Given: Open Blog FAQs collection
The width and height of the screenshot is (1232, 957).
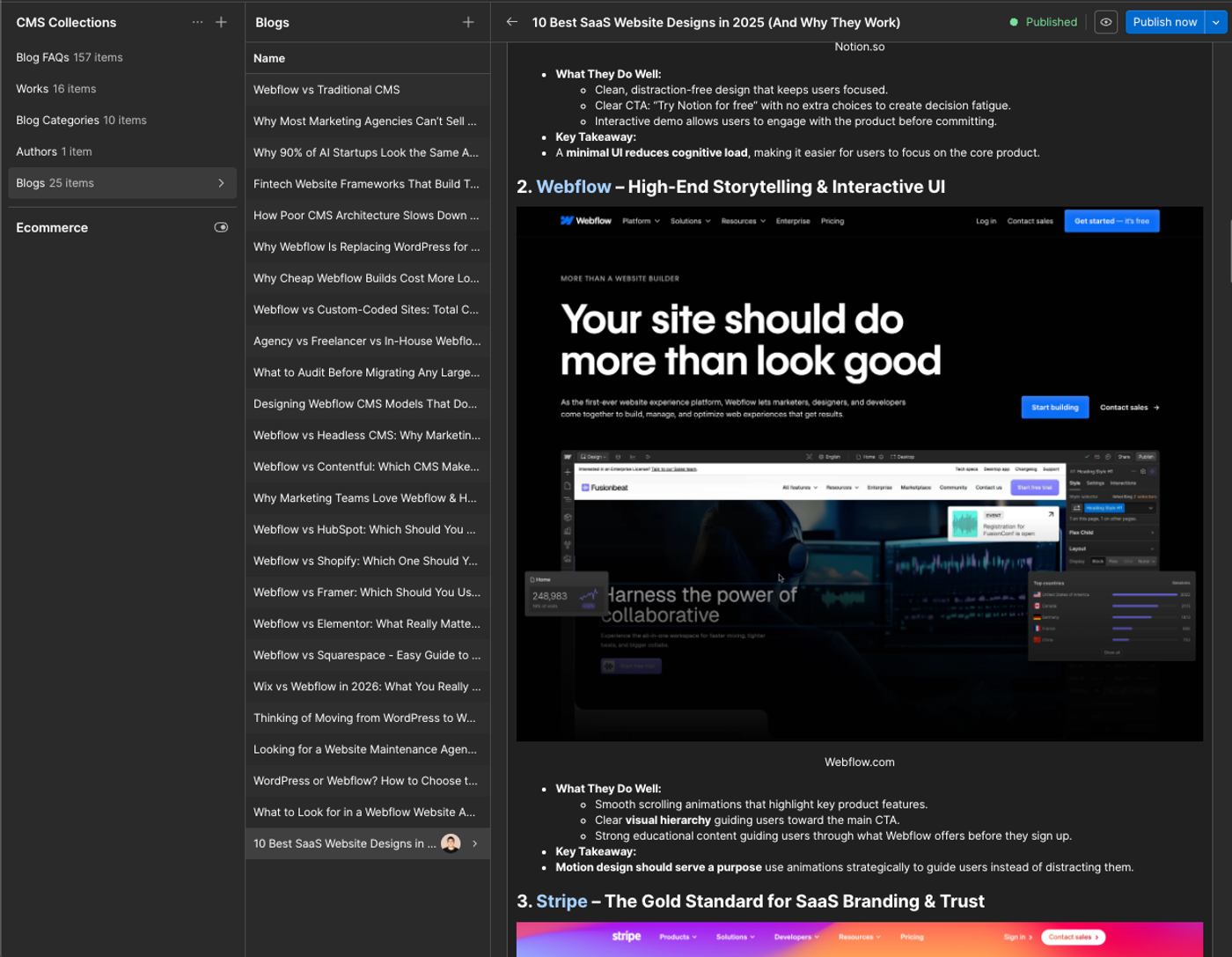Looking at the screenshot, I should (122, 57).
